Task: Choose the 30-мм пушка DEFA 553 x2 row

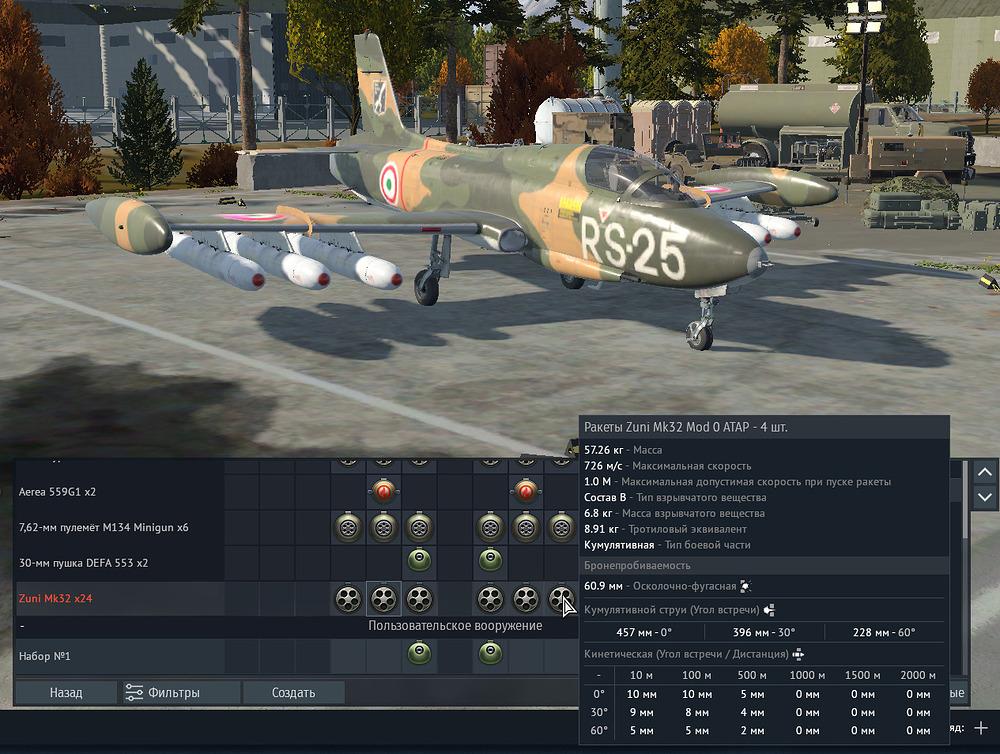Action: 84,563
